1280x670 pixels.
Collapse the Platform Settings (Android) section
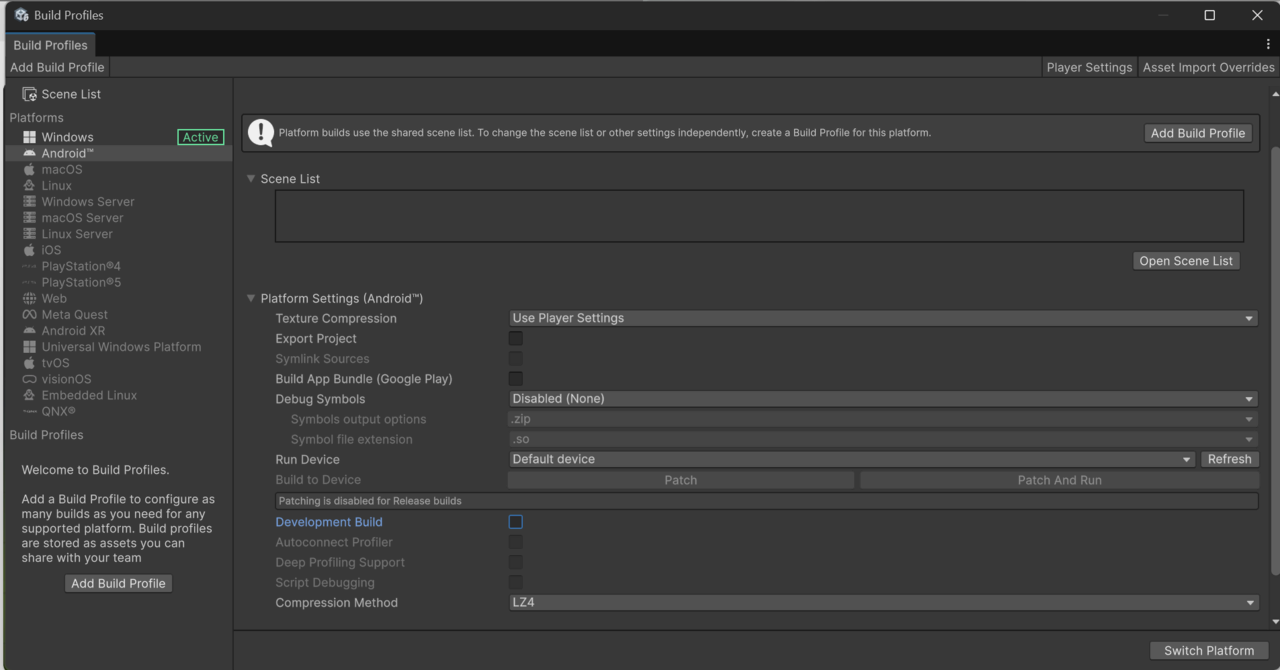click(250, 298)
